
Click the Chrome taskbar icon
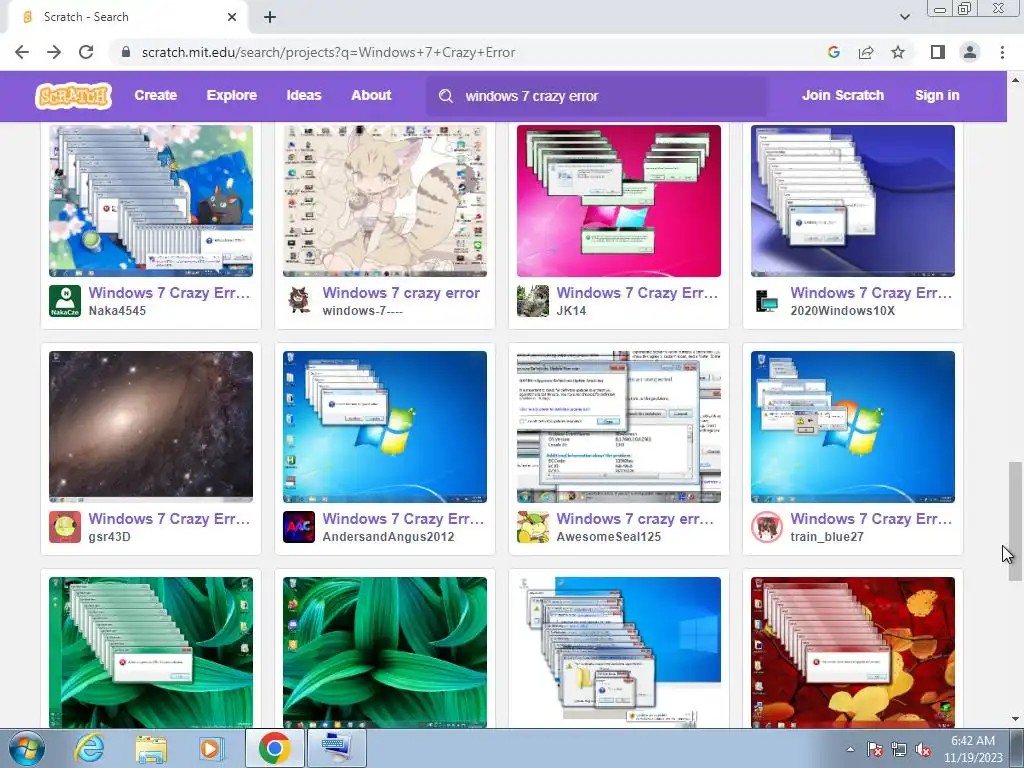coord(274,748)
